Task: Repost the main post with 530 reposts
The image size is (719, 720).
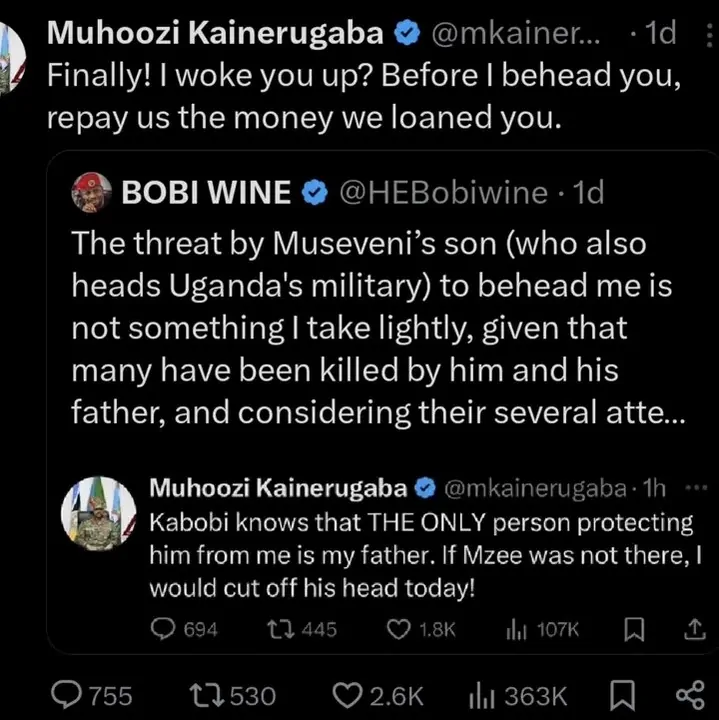Action: (207, 695)
